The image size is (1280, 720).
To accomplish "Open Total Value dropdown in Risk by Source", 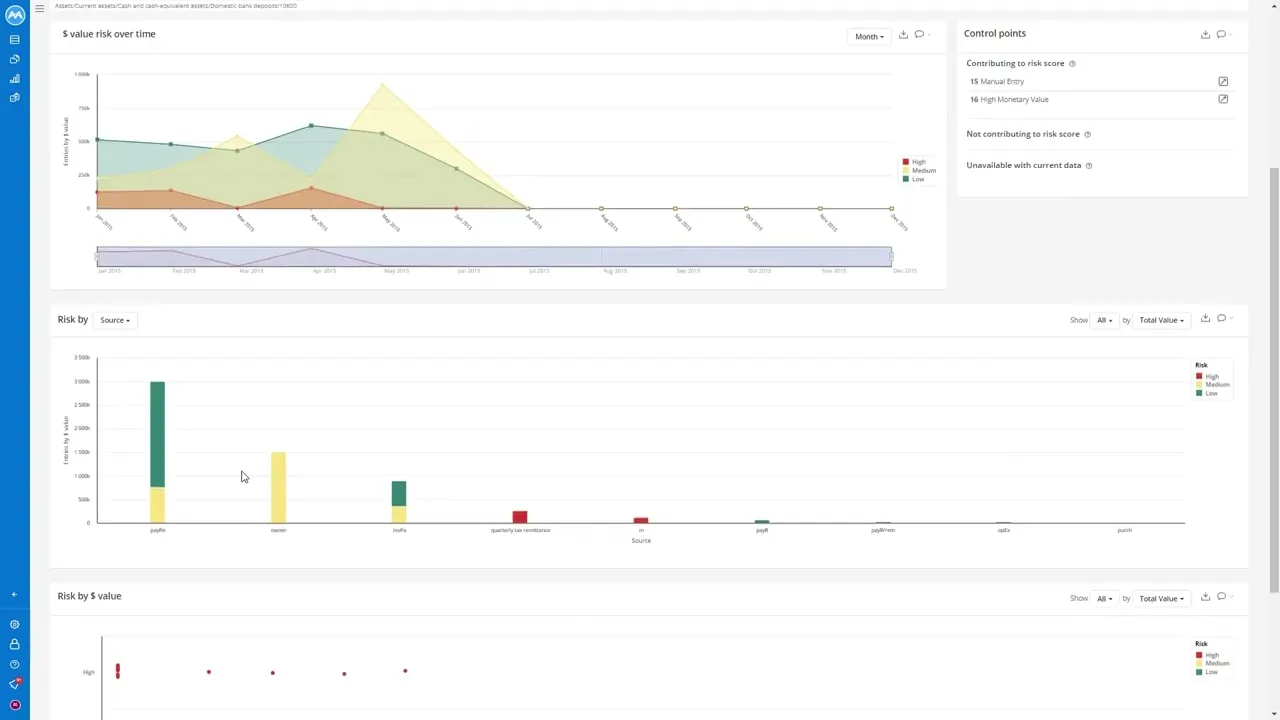I will (1161, 320).
